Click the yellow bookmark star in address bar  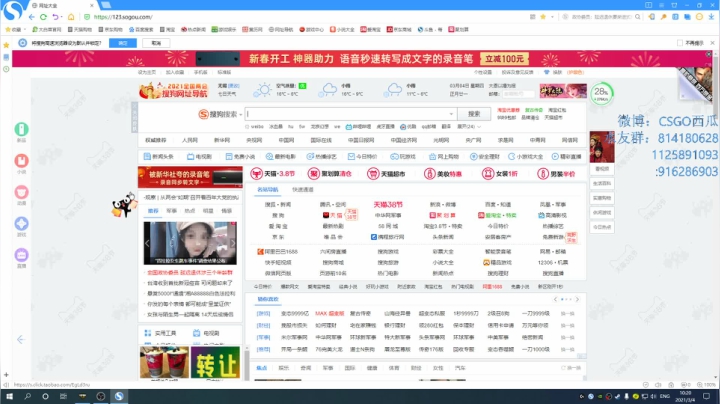click(x=543, y=17)
